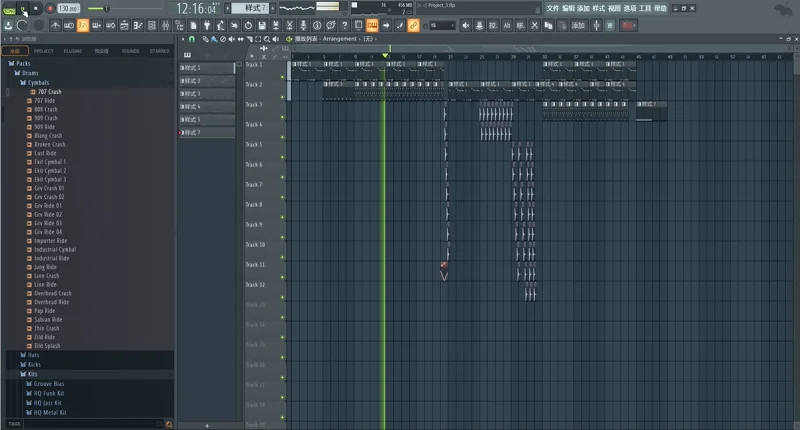Viewport: 800px width, 430px height.
Task: Click the magnet snap icon in playlist
Action: [x=192, y=39]
